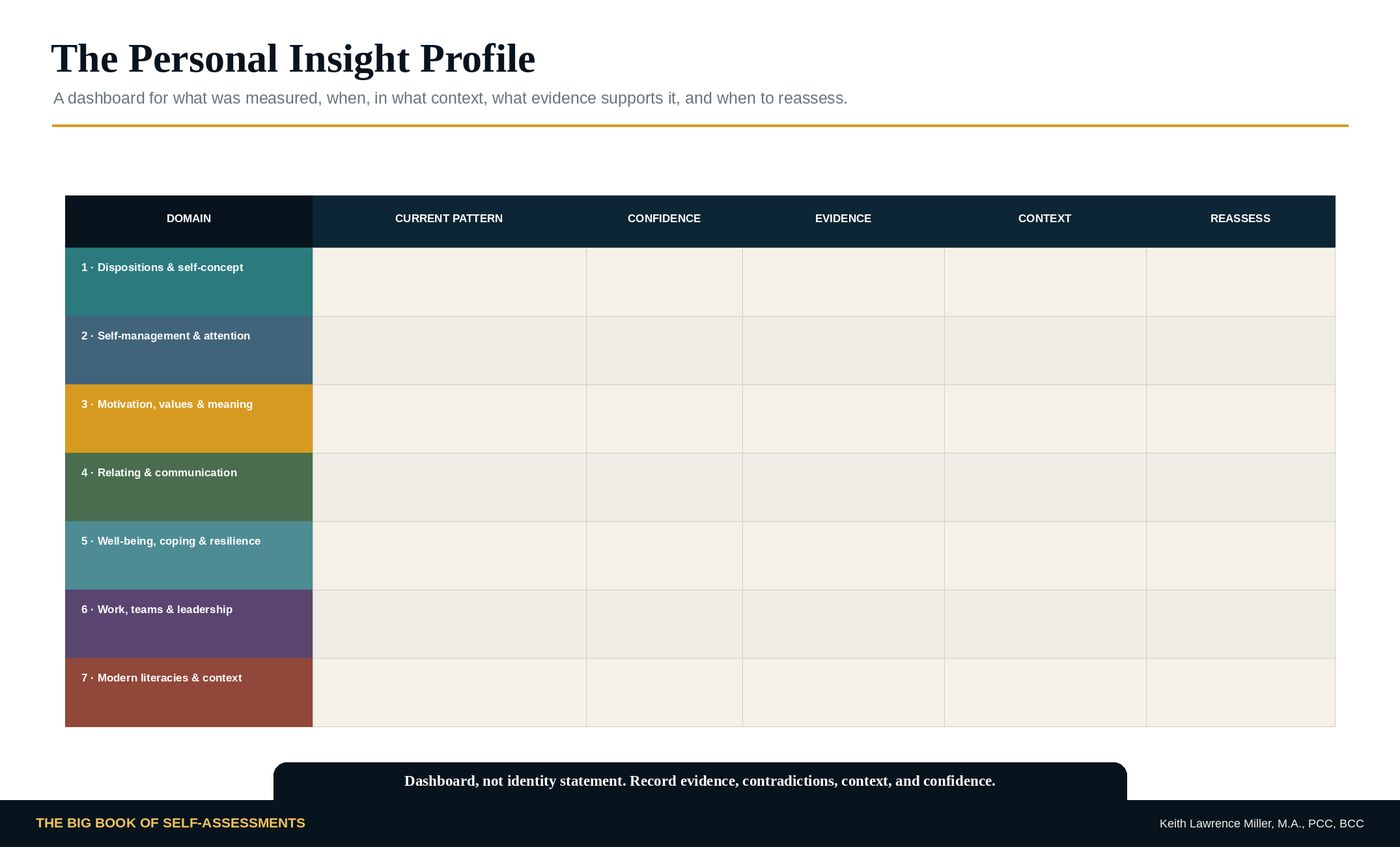This screenshot has height=847, width=1400.
Task: Click Context cell for Relating & communication
Action: coord(1045,487)
